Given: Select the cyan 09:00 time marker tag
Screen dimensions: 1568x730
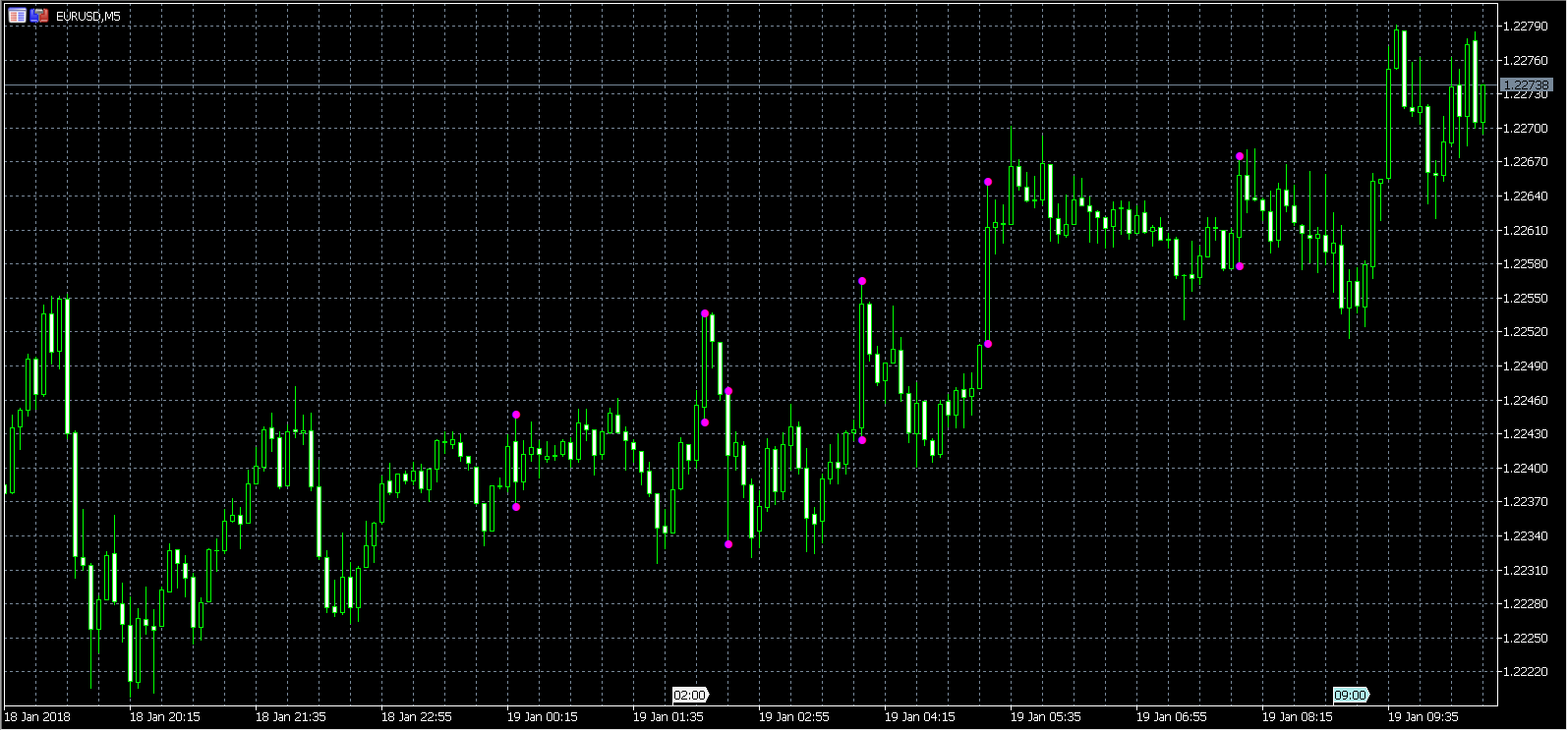Looking at the screenshot, I should [x=1350, y=696].
